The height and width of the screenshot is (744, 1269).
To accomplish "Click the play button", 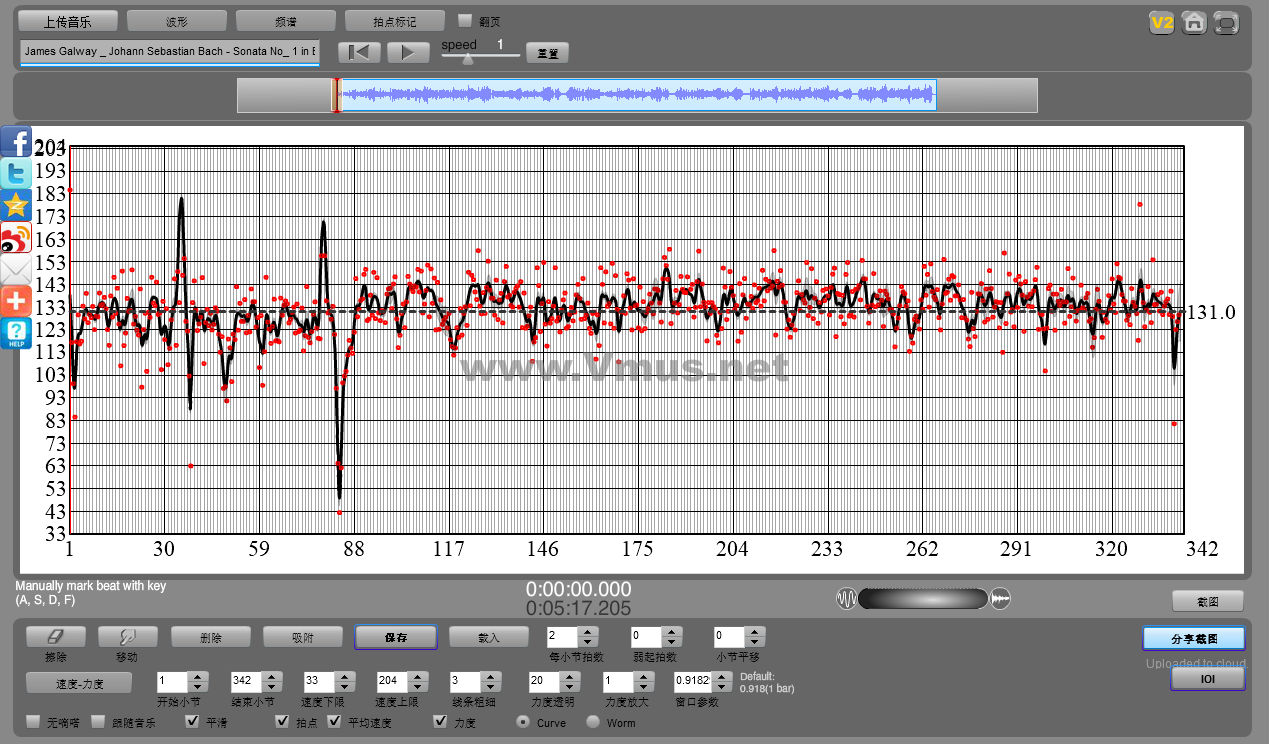I will point(408,52).
